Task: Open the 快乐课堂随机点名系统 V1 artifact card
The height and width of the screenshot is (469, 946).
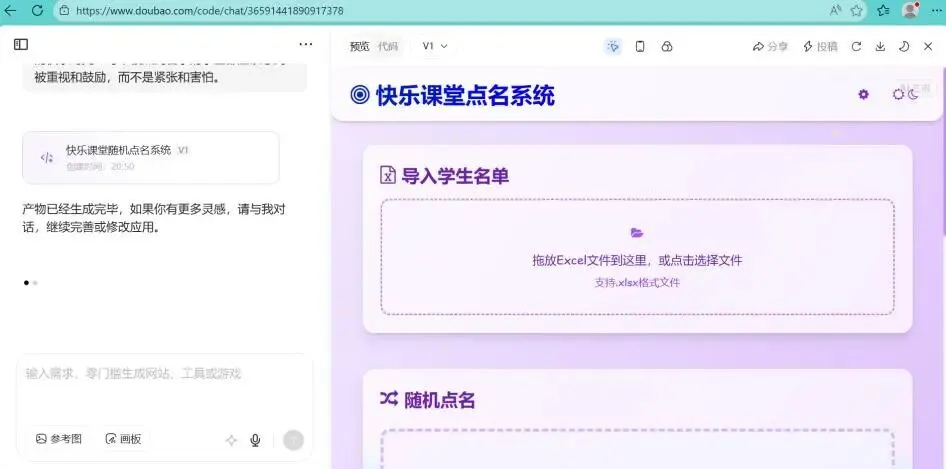Action: [x=151, y=158]
